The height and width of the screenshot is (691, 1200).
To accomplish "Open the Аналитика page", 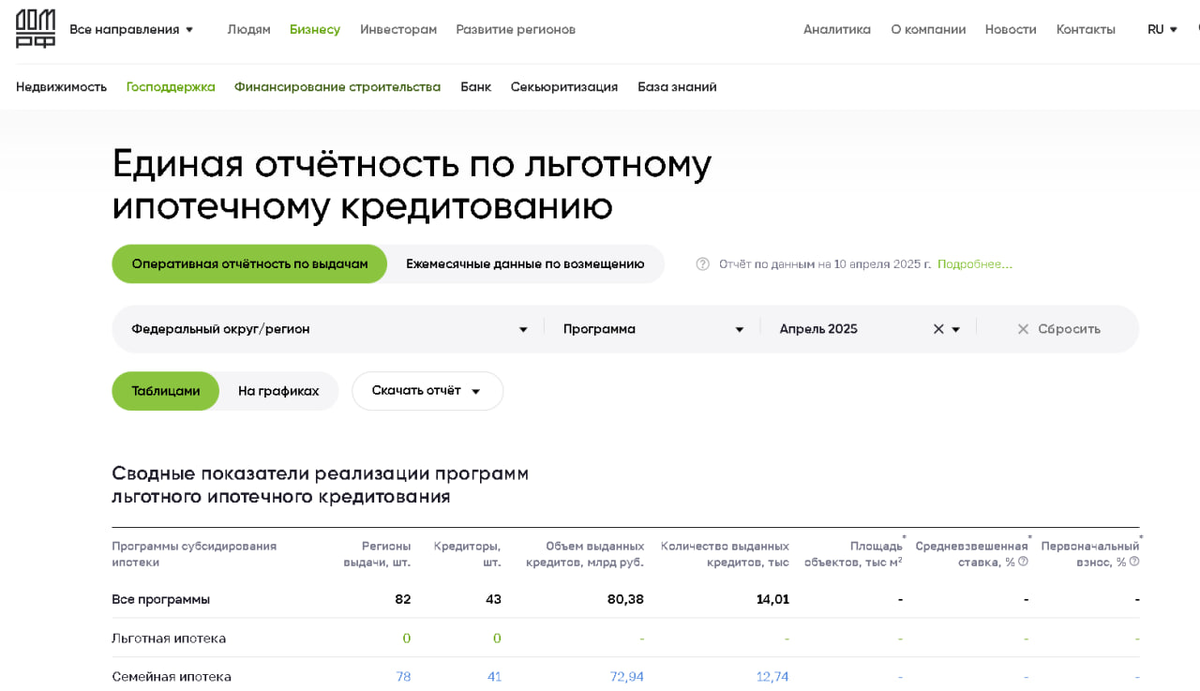I will pyautogui.click(x=837, y=30).
